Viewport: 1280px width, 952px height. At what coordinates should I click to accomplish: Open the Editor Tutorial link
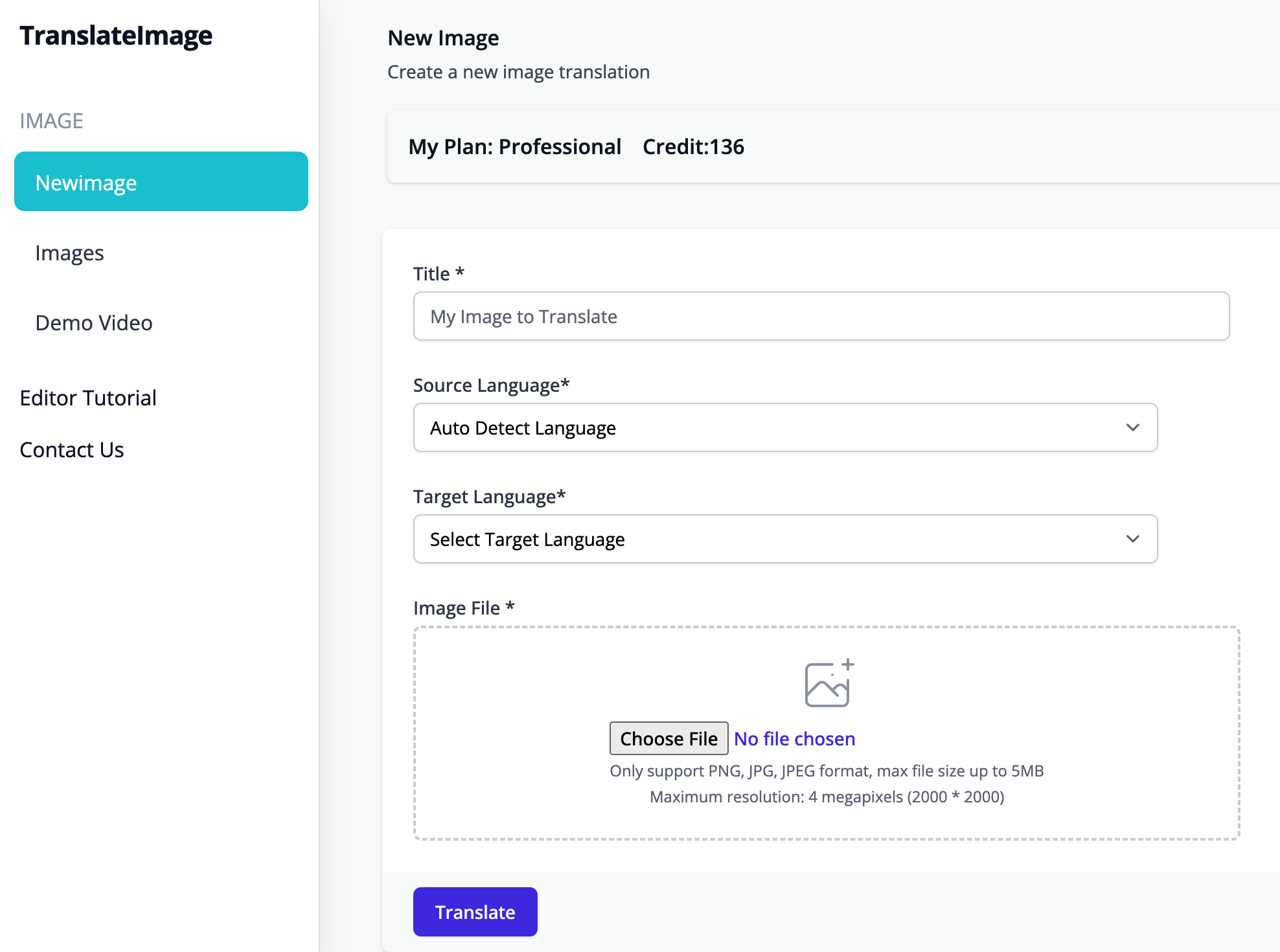[x=88, y=398]
